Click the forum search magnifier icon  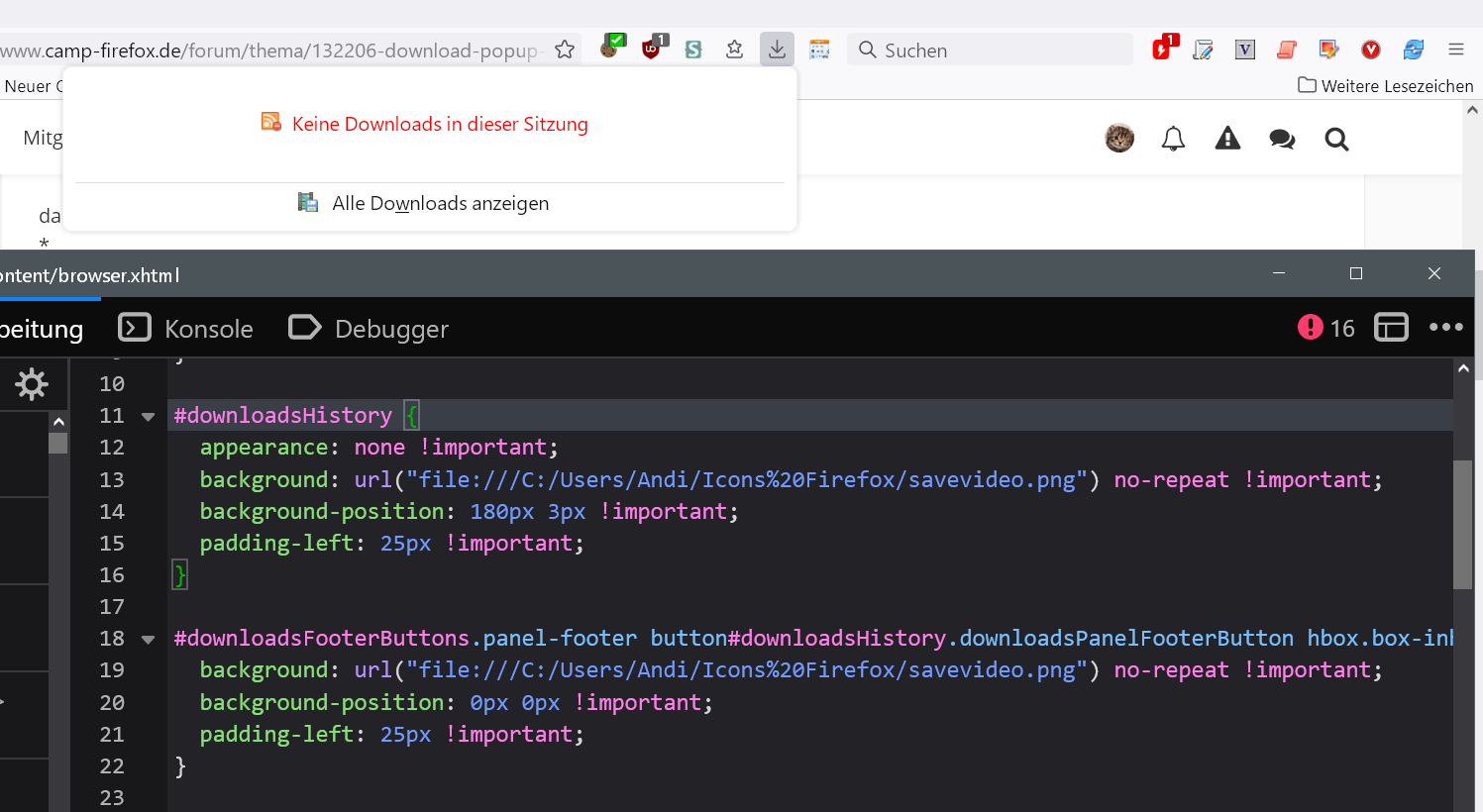point(1336,139)
